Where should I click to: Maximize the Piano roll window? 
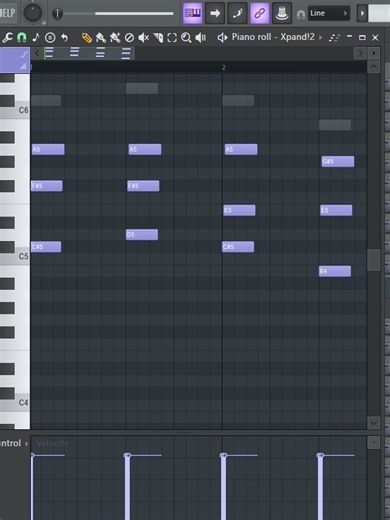coord(362,37)
